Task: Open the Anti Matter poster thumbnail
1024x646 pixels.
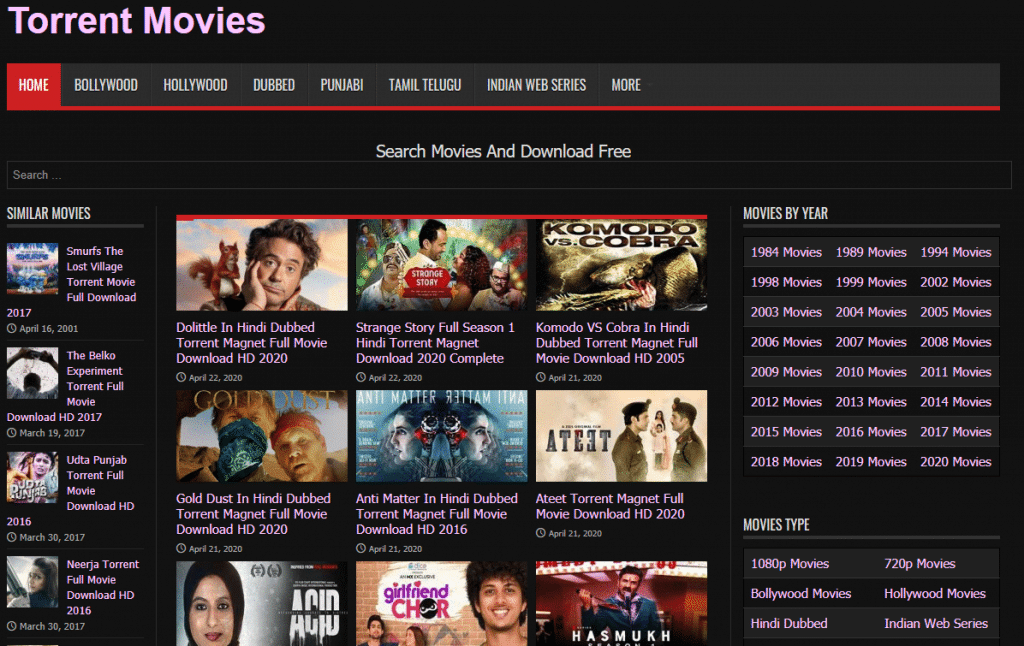Action: point(441,436)
